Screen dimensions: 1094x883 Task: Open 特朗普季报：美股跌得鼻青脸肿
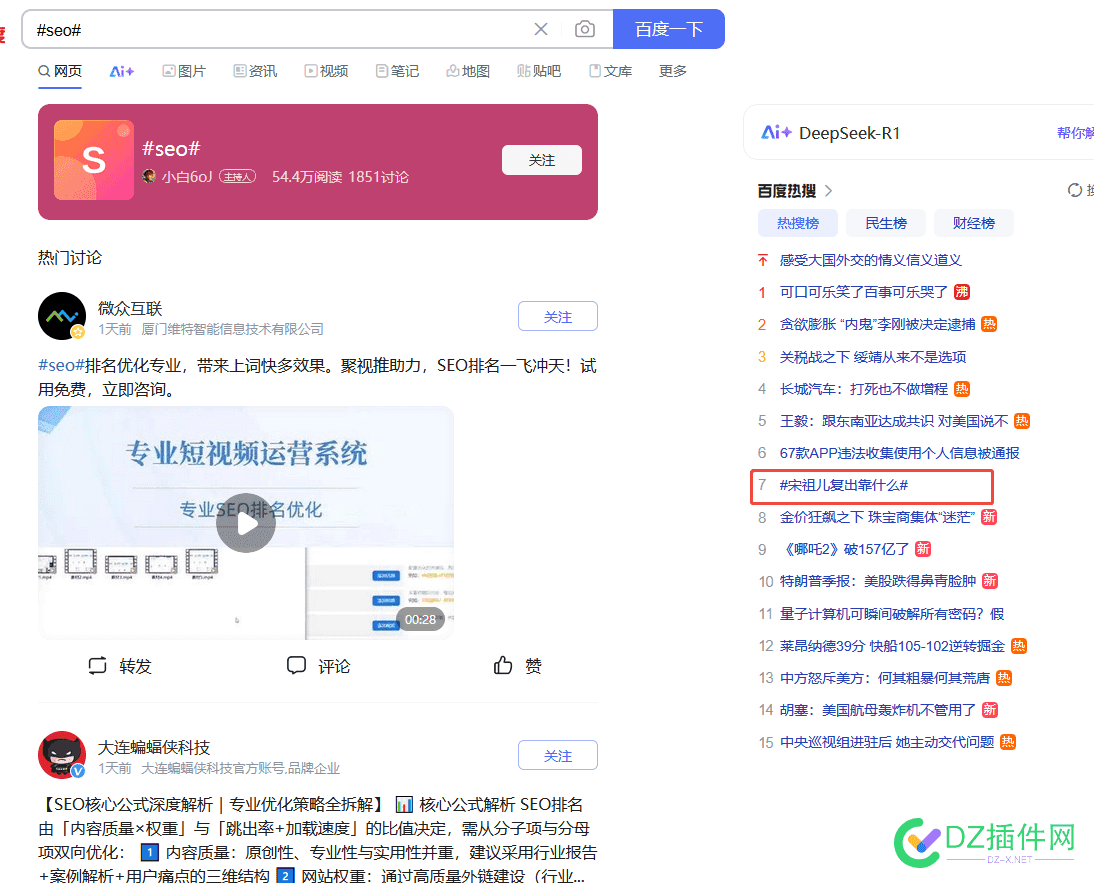tap(877, 582)
